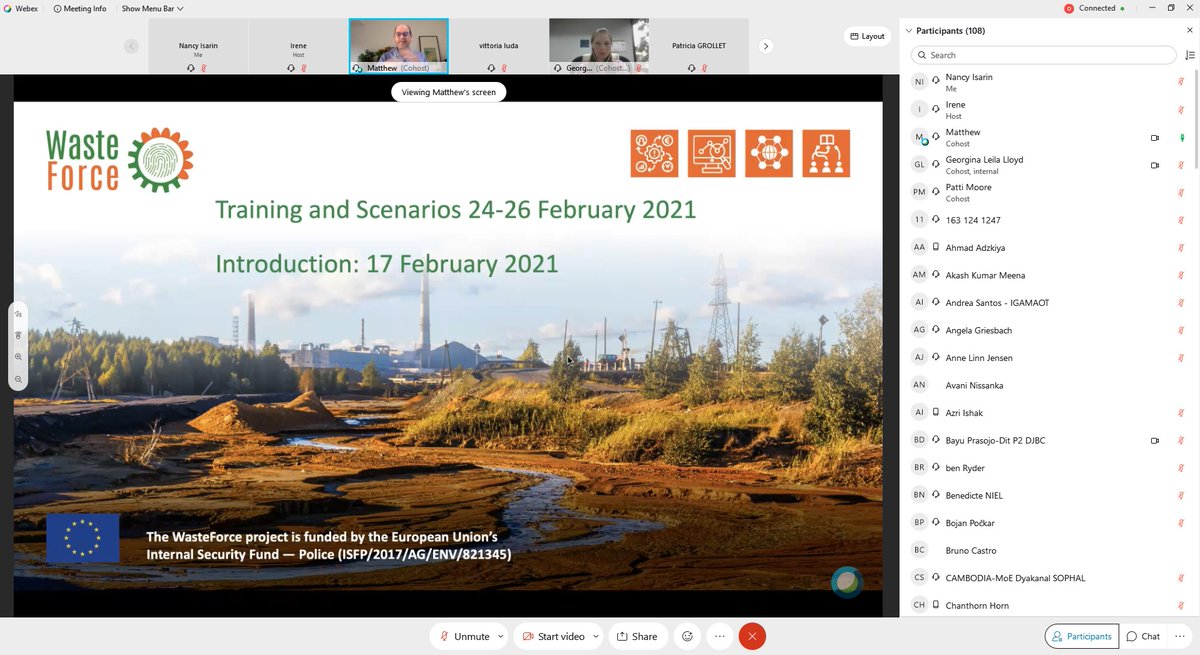Select Anne Linn Jensen in the participant list
1200x655 pixels.
[1049, 357]
